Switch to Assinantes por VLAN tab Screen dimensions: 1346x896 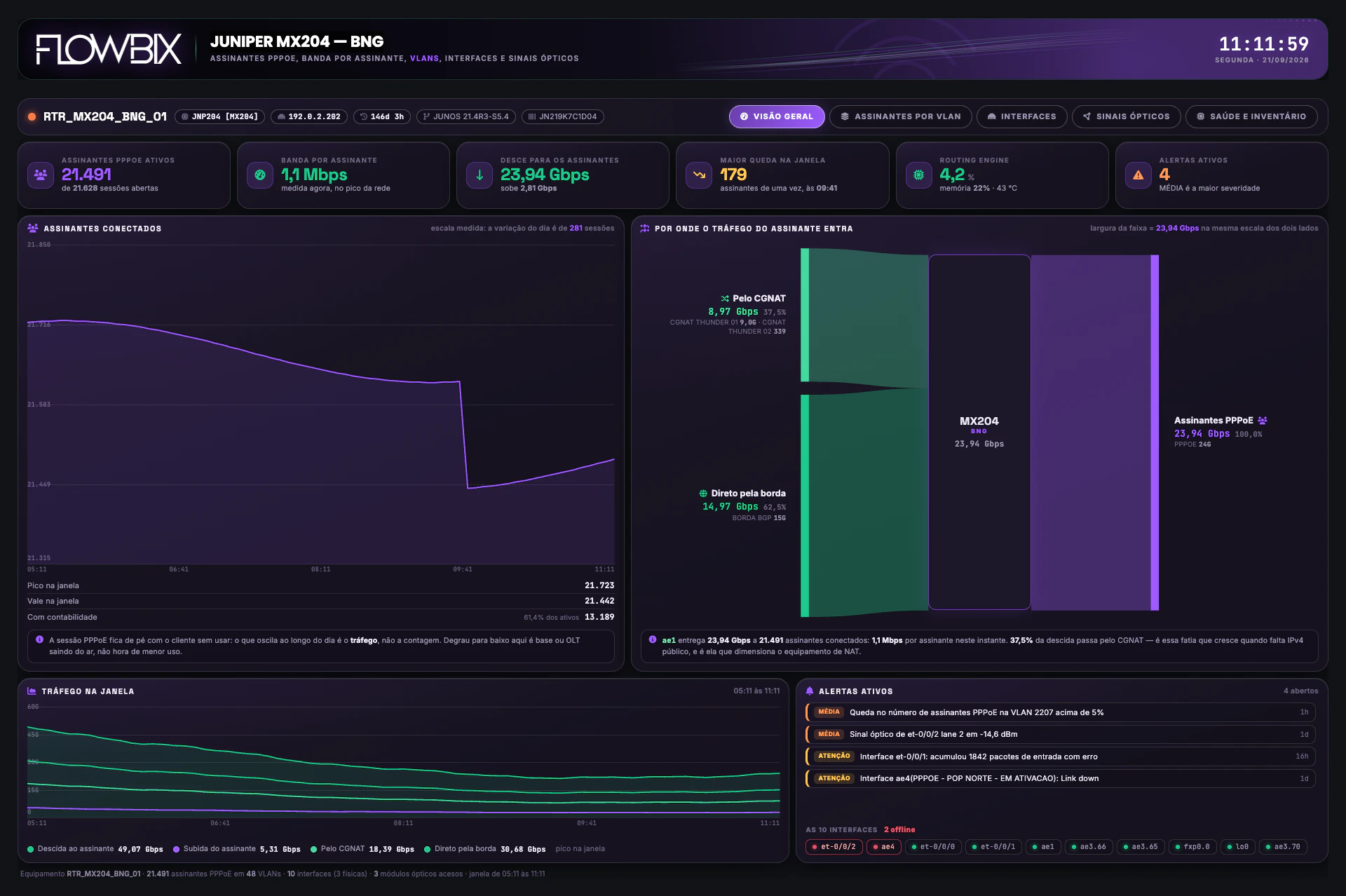901,116
